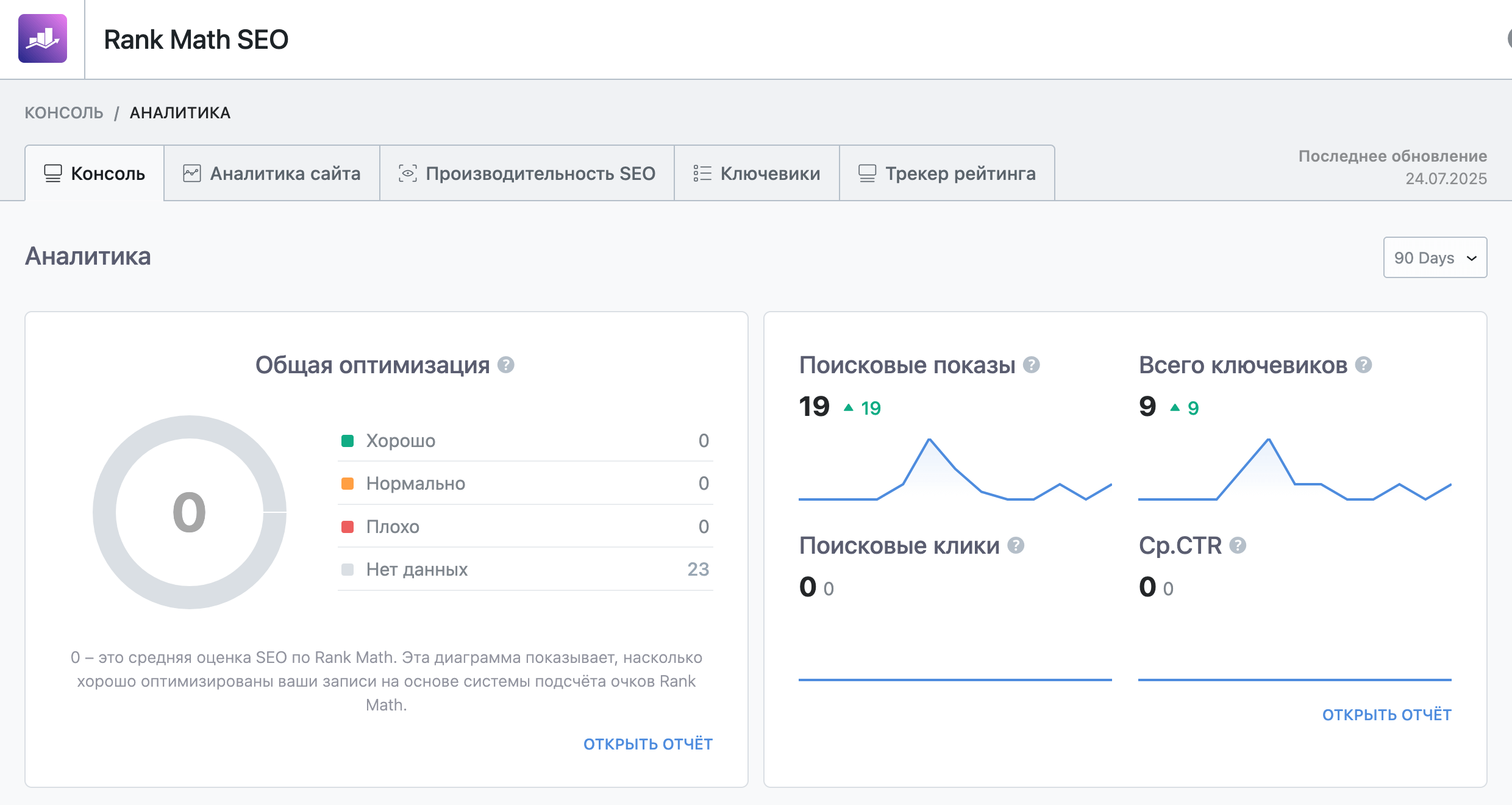Click the list icon on Ключевики tab
The image size is (1512, 805).
click(x=702, y=173)
